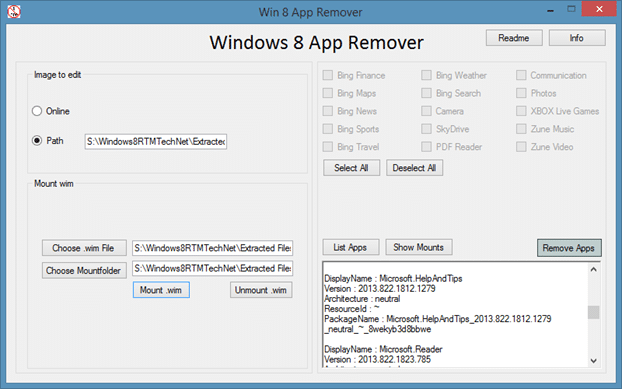Click the Choose .wim File button
This screenshot has width=622, height=389.
pos(84,248)
